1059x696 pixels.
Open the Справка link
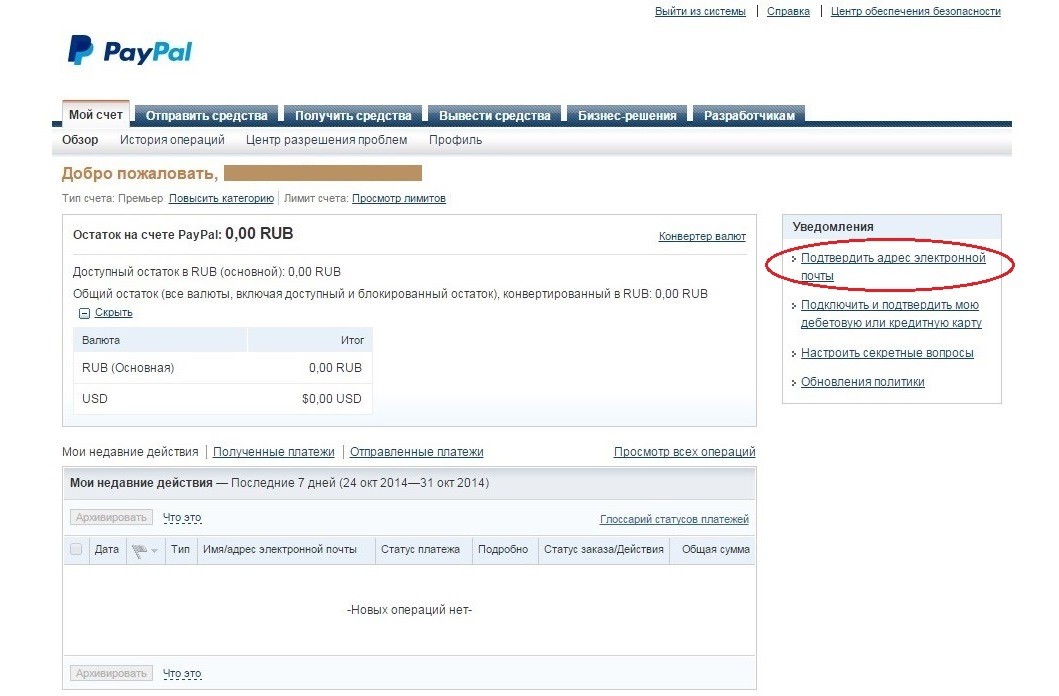[x=788, y=11]
